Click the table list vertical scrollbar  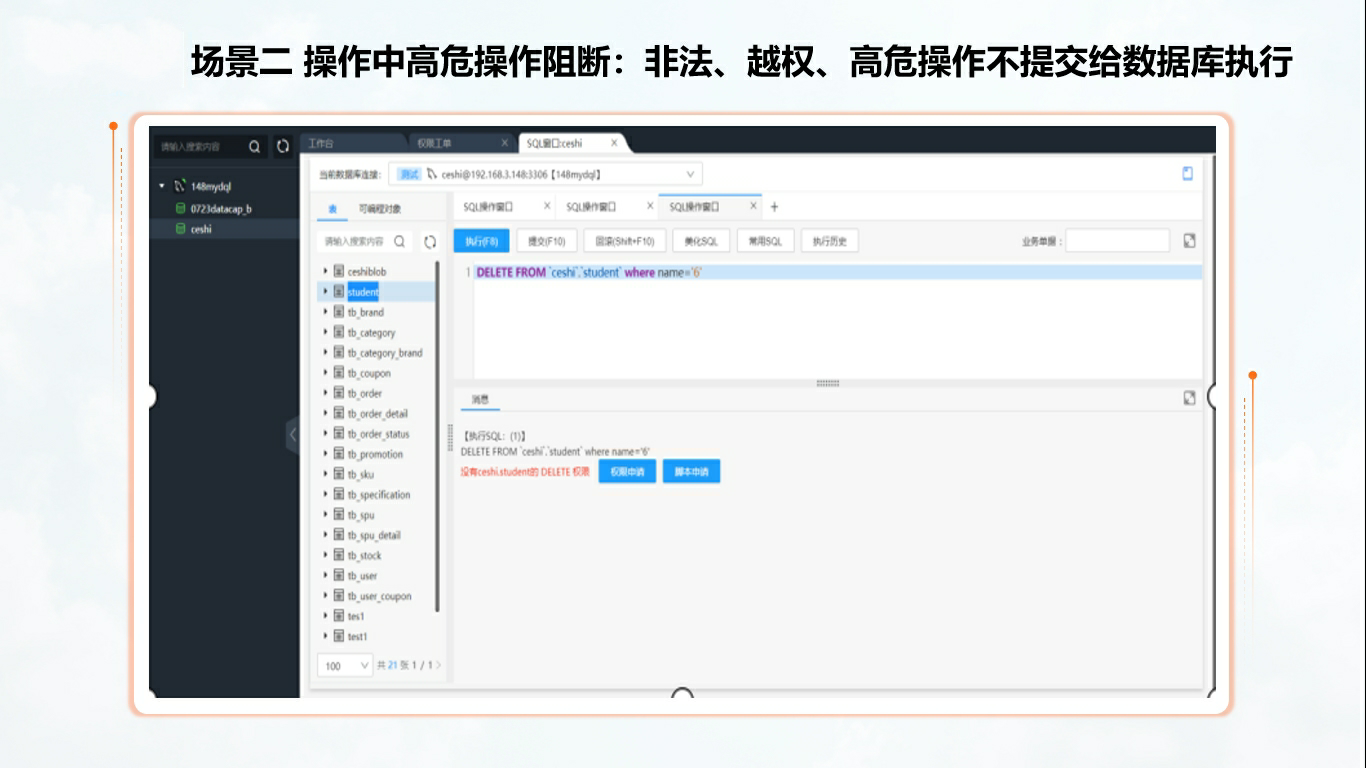click(437, 436)
